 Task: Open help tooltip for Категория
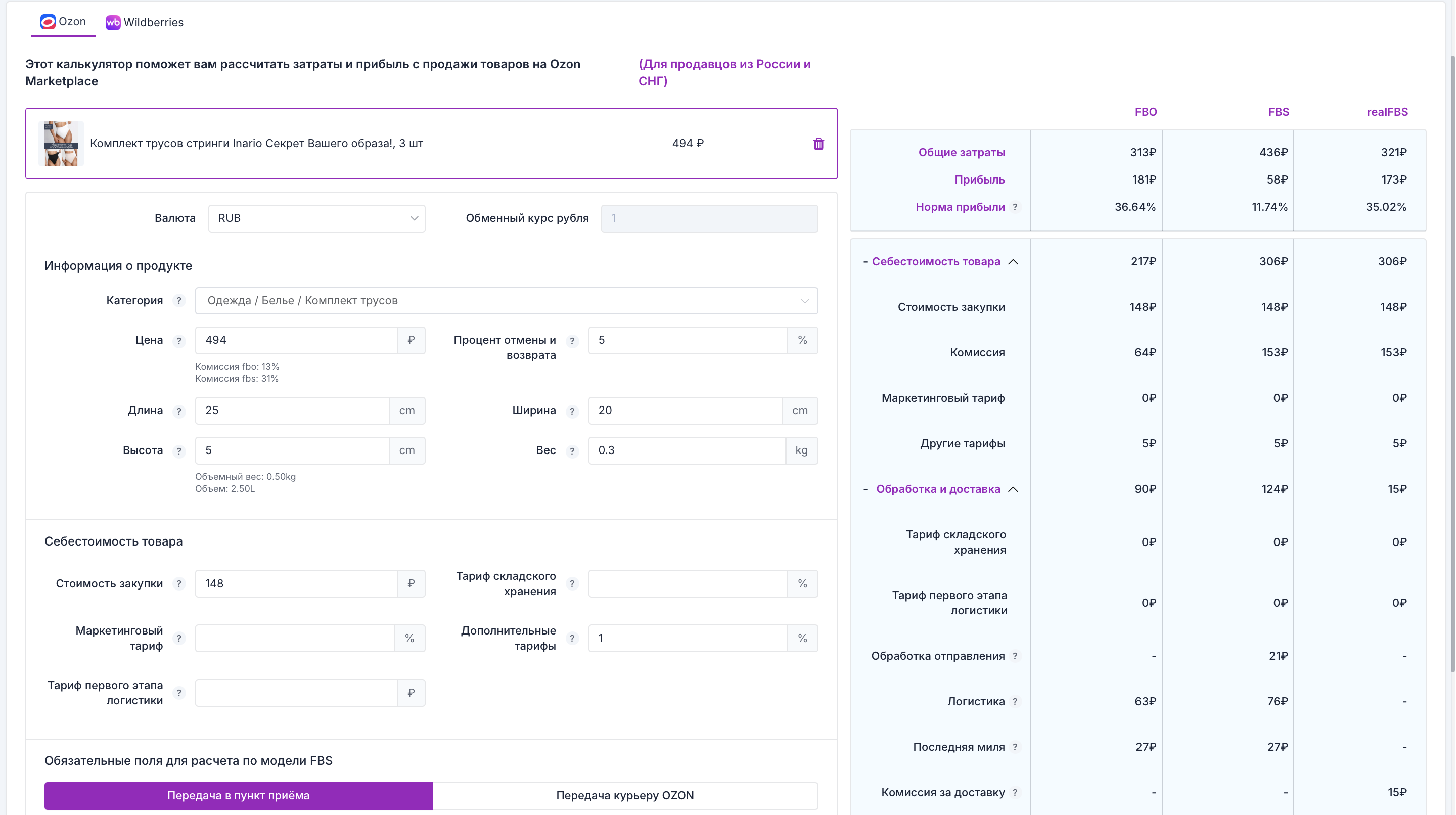(179, 301)
